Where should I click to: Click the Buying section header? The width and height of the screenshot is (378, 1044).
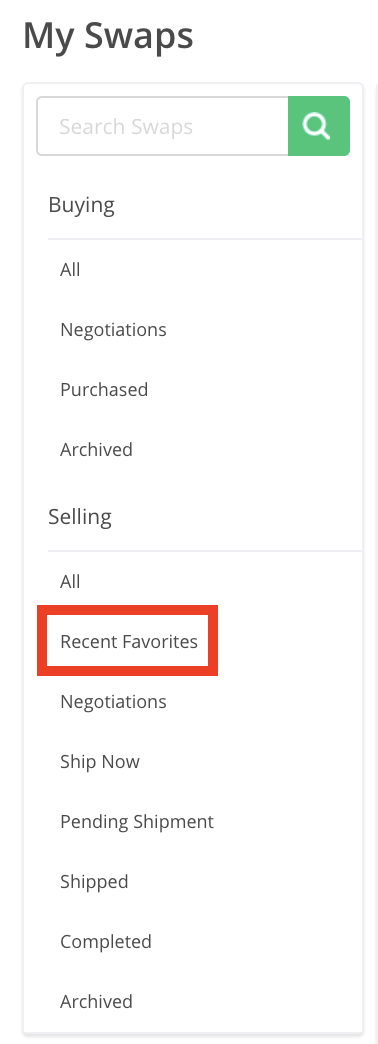(81, 205)
